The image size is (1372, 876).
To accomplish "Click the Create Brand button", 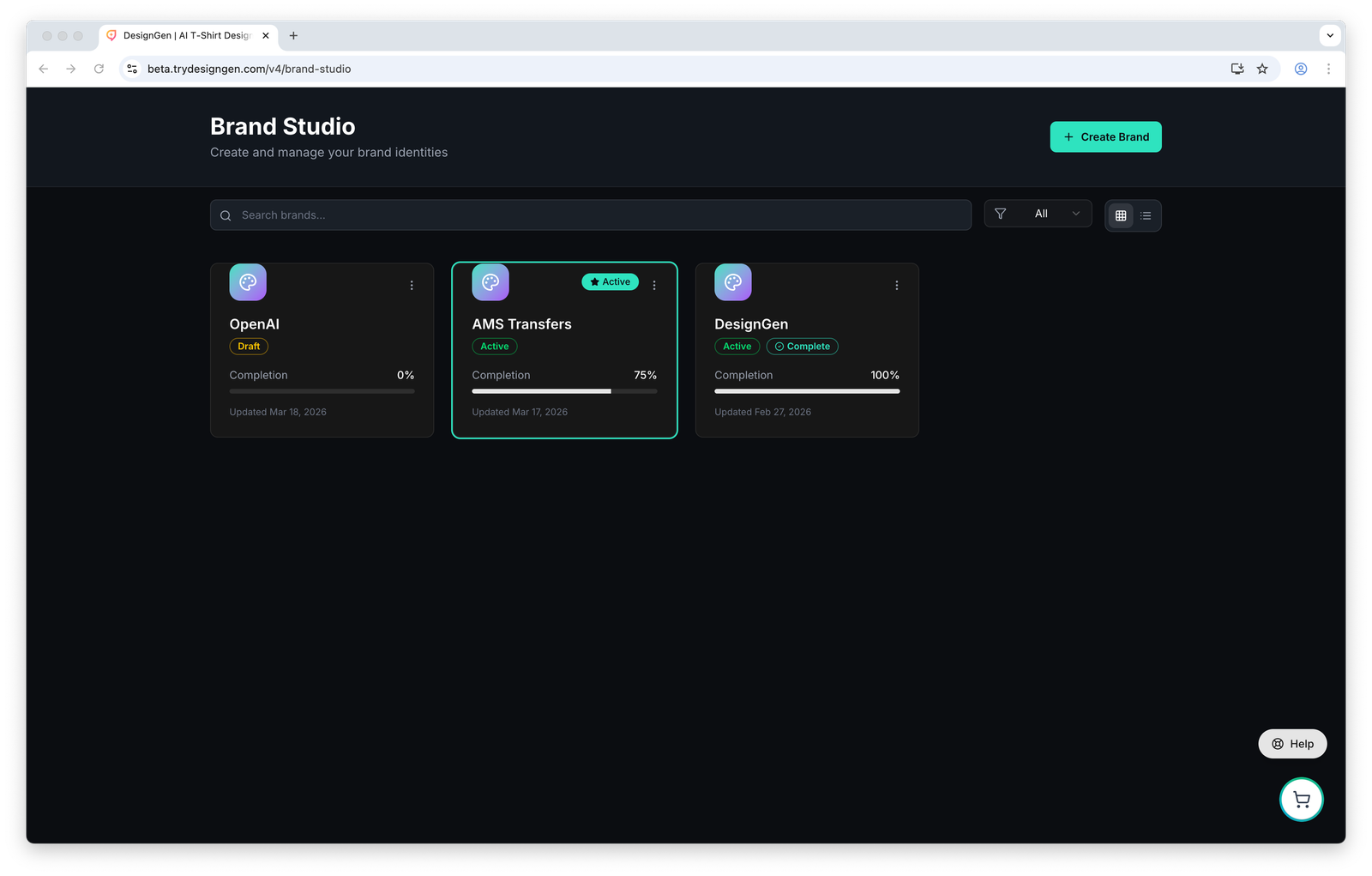I will point(1106,137).
